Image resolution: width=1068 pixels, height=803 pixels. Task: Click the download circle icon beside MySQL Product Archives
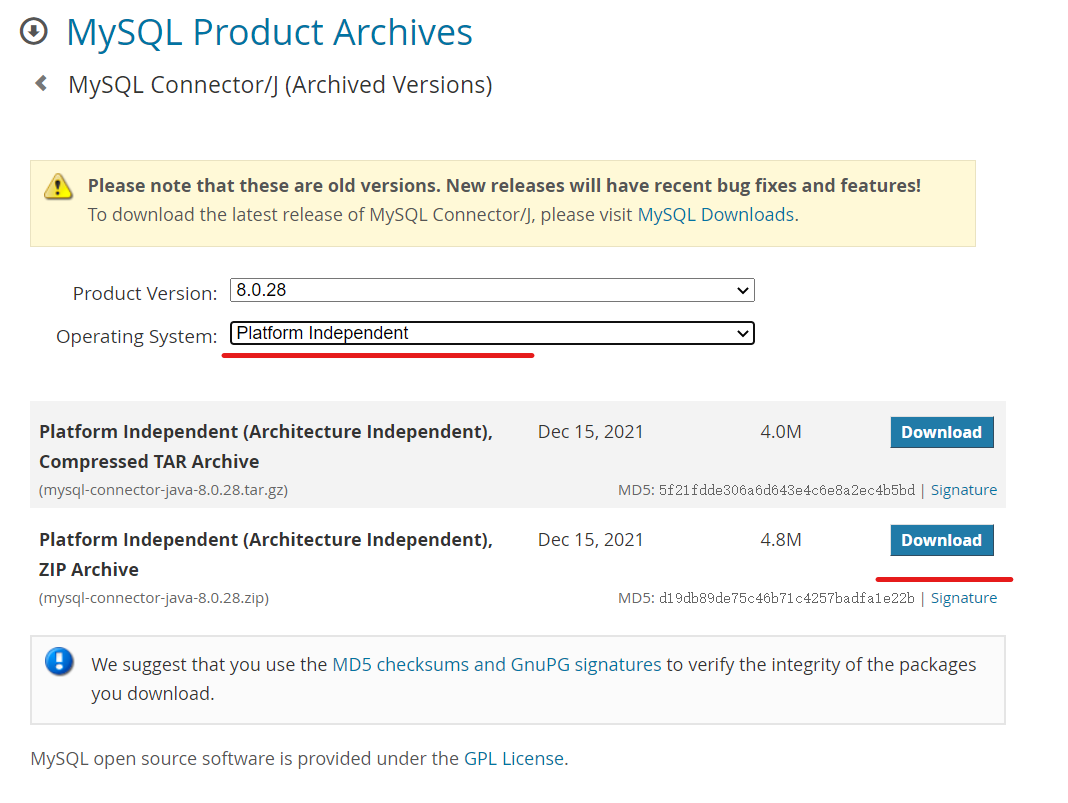33,31
